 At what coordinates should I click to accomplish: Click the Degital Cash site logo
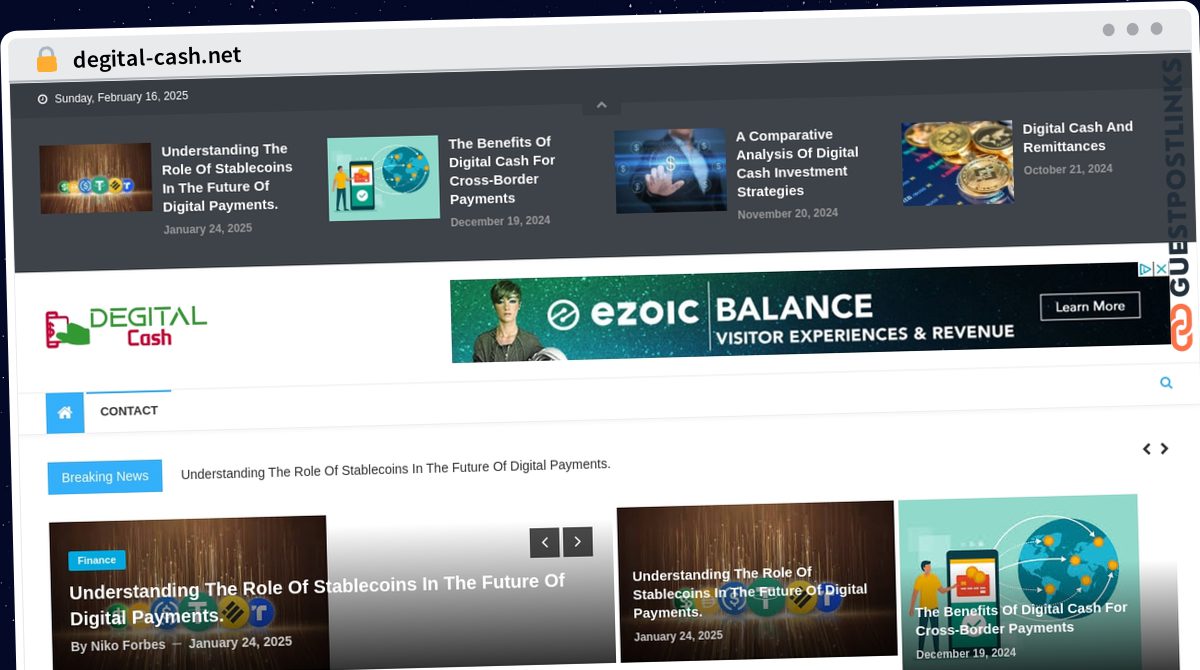126,327
